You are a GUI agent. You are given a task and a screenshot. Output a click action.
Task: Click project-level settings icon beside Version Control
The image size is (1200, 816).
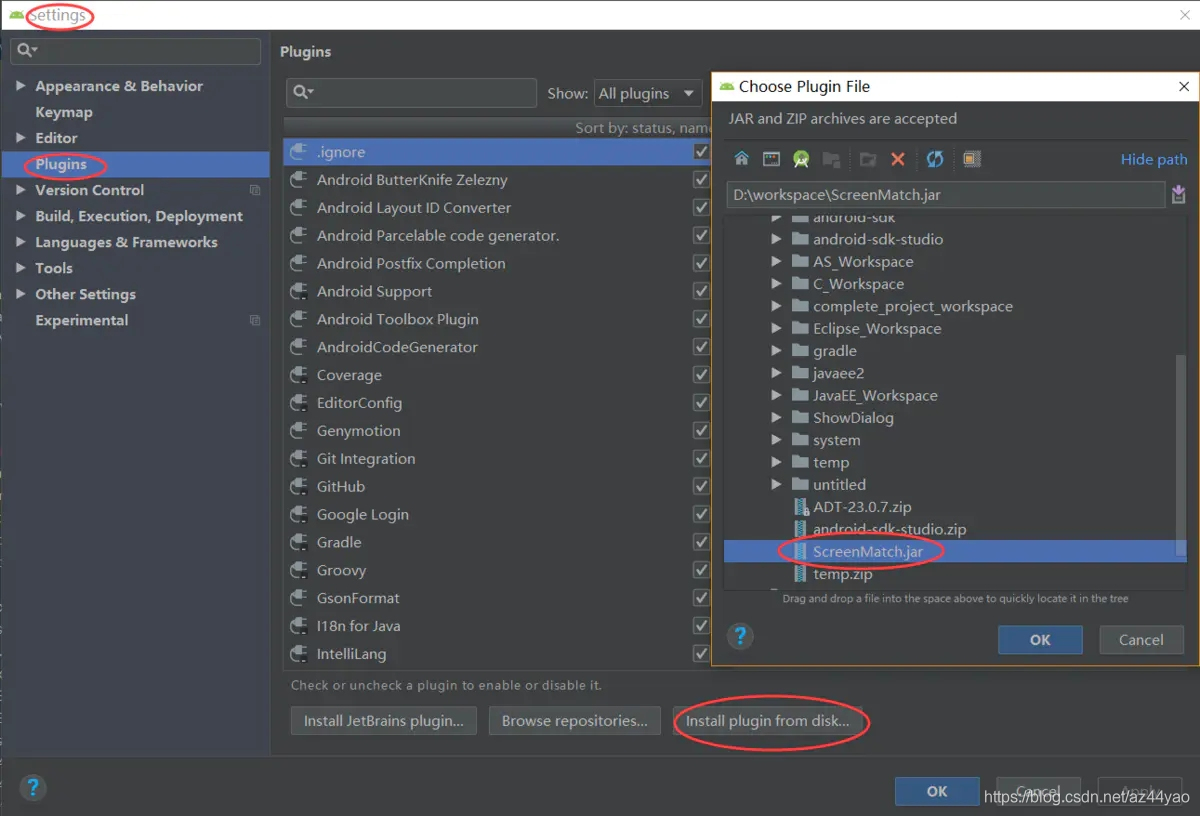(x=255, y=190)
